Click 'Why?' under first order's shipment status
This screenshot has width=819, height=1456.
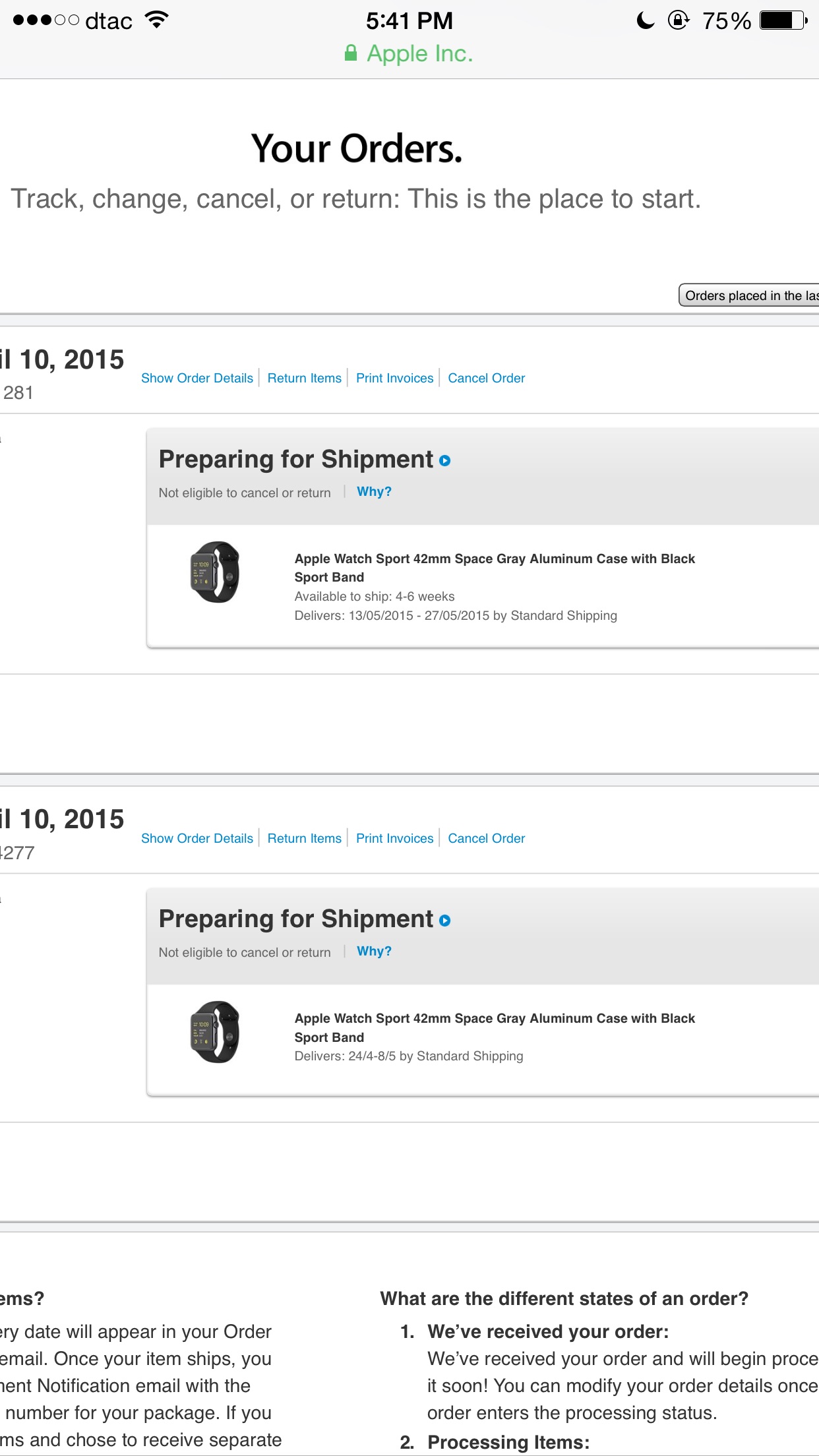pos(374,492)
